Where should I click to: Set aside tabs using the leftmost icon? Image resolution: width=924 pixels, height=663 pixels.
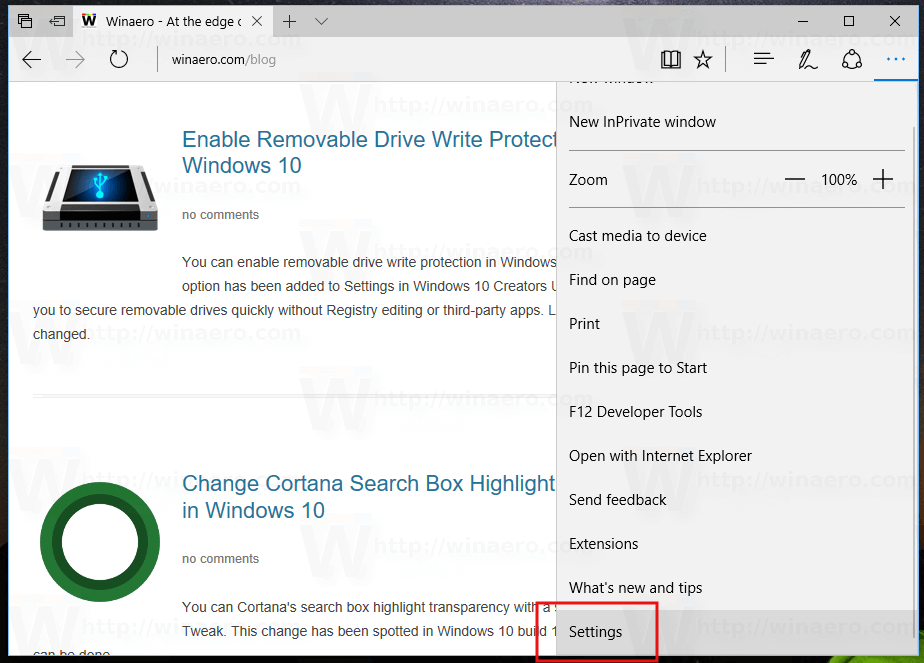[24, 20]
